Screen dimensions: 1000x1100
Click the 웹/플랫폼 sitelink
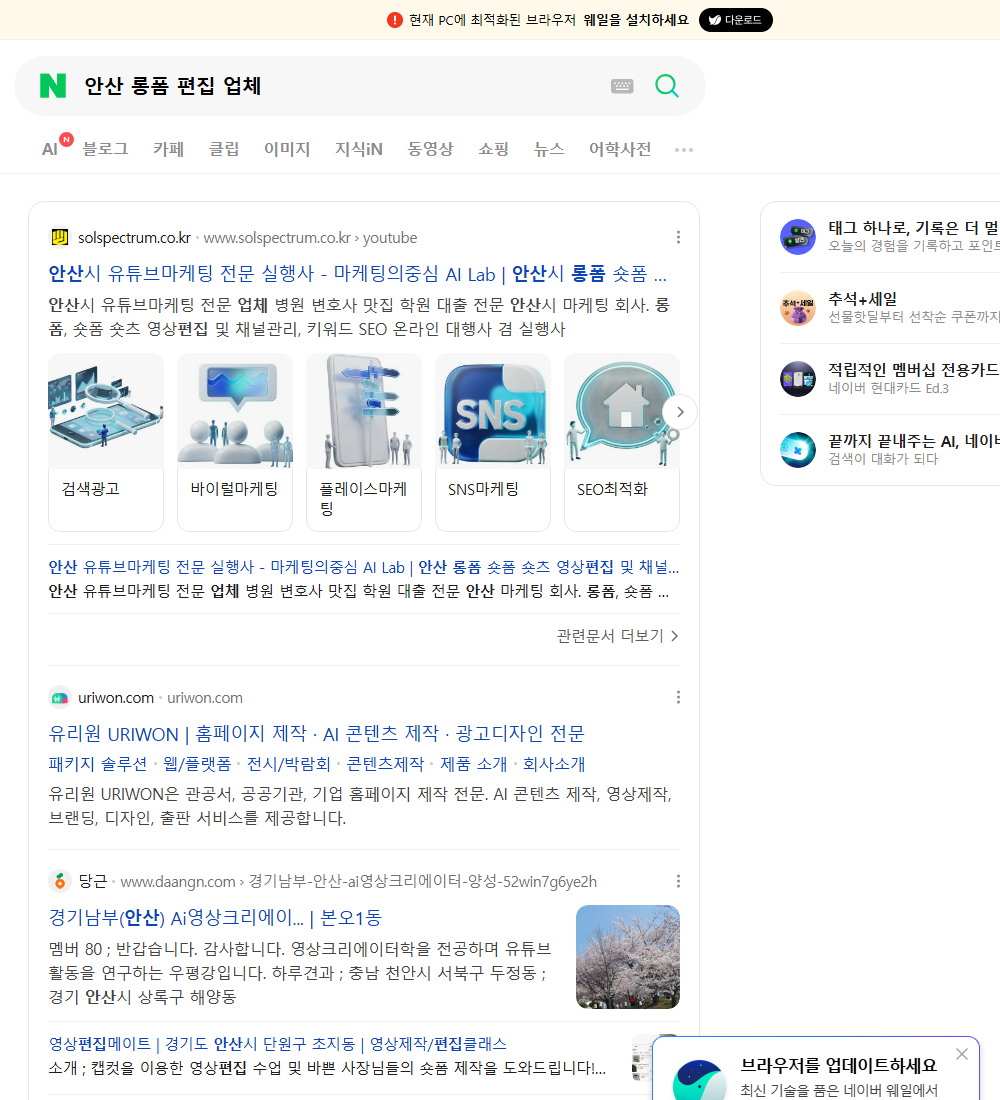(197, 764)
